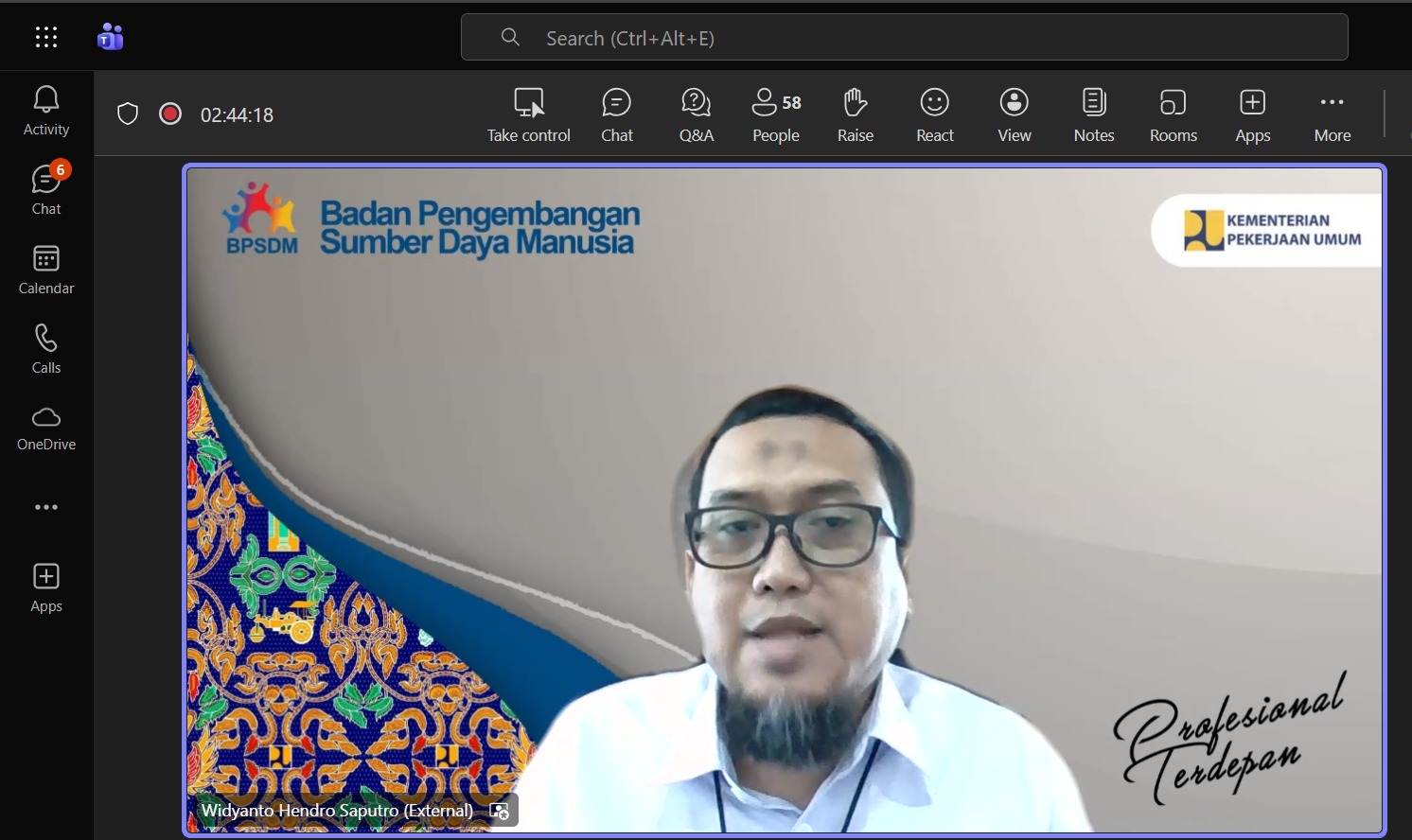1412x840 pixels.
Task: Go to Calls section
Action: point(46,349)
